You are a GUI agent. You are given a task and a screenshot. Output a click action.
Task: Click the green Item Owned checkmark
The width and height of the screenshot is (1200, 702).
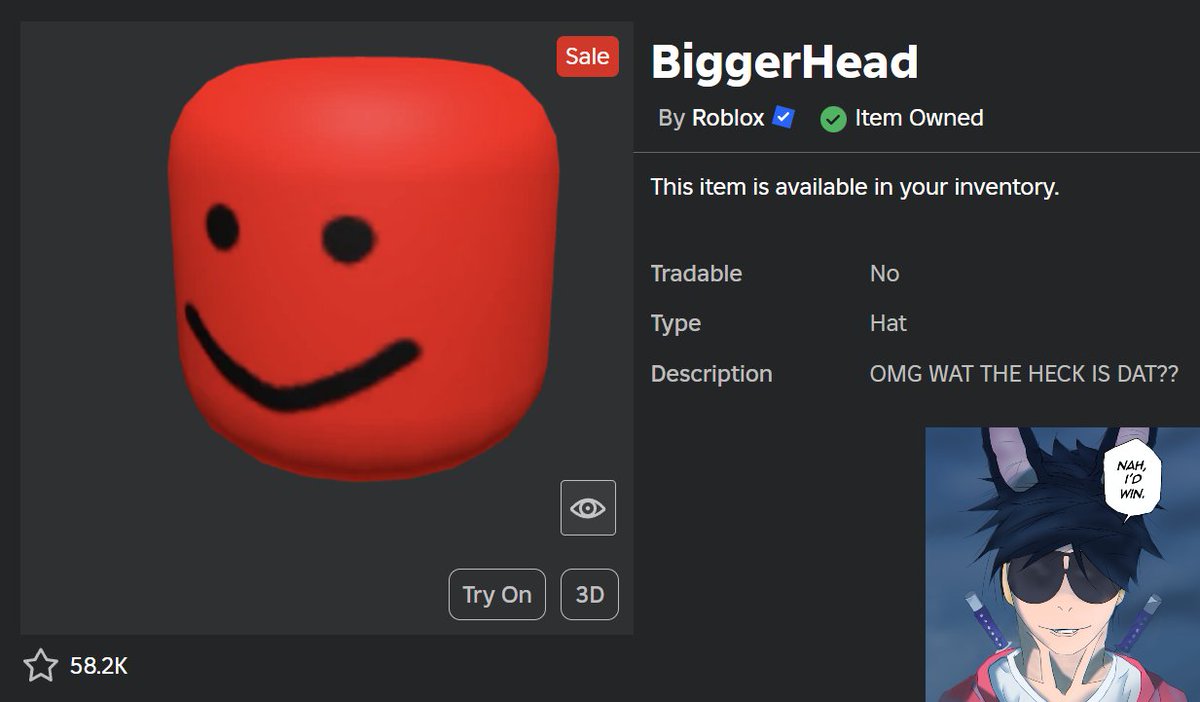(x=833, y=119)
